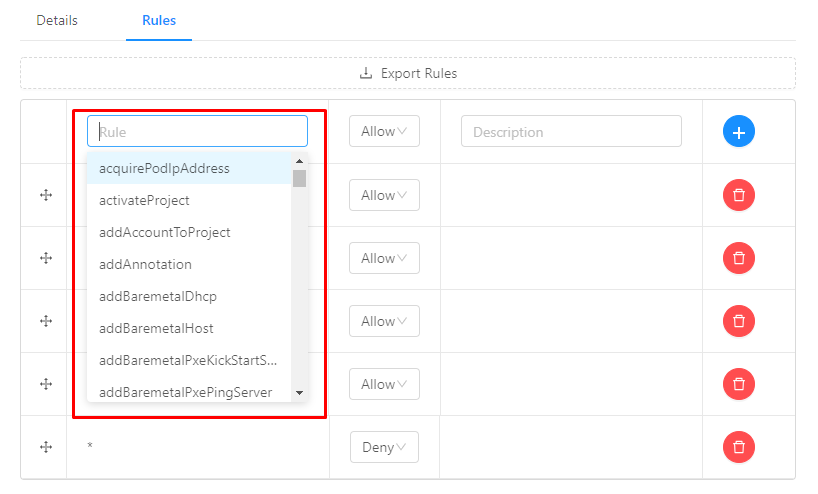This screenshot has width=818, height=494.
Task: Choose activateProject in the rule list
Action: [x=189, y=200]
